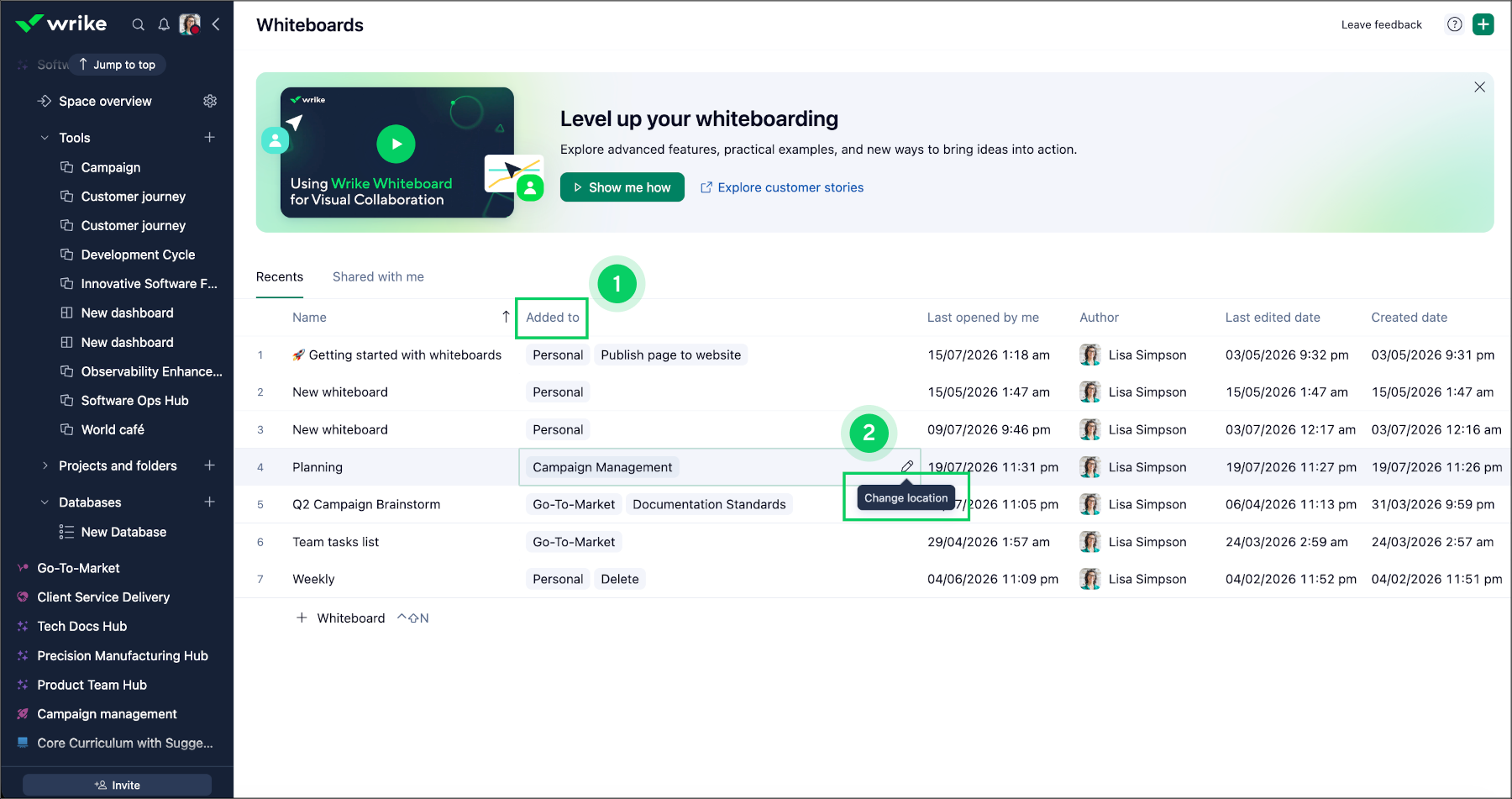Open the Planning whiteboard
The width and height of the screenshot is (1512, 799).
[x=318, y=467]
